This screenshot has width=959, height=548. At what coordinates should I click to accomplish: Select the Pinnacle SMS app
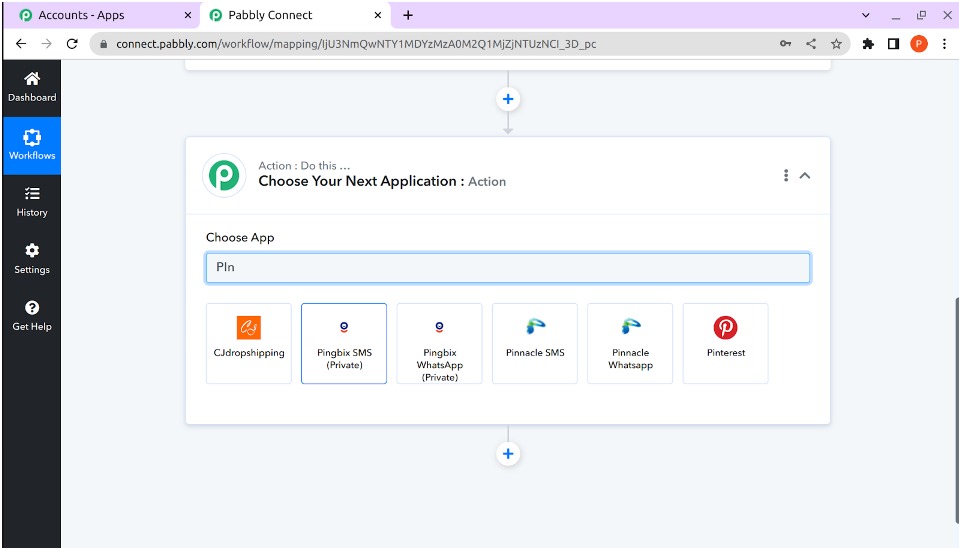tap(535, 343)
